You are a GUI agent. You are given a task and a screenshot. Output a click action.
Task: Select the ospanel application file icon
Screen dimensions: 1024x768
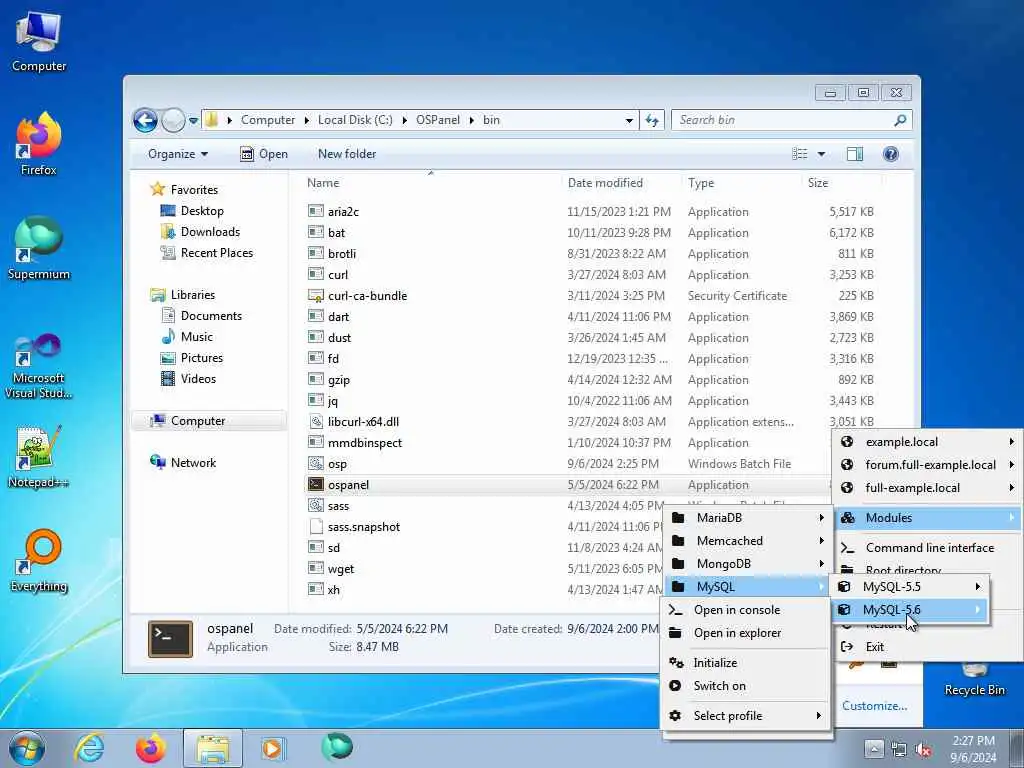pos(316,485)
